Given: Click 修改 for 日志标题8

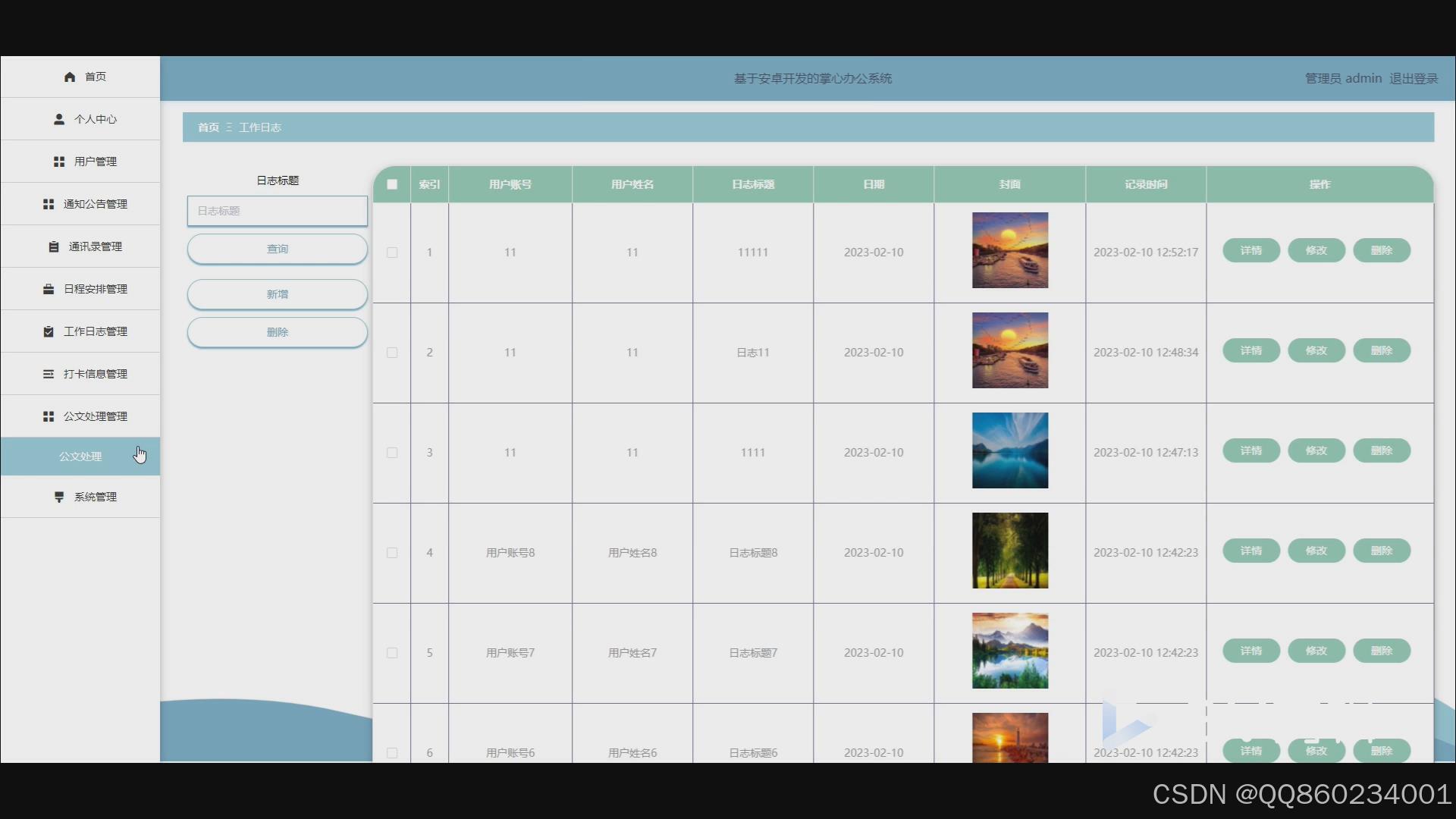Looking at the screenshot, I should [1316, 551].
